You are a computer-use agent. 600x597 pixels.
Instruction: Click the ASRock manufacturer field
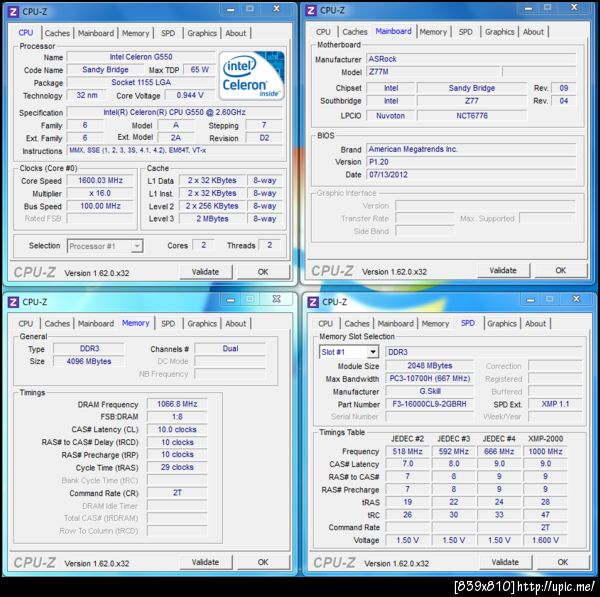point(471,59)
